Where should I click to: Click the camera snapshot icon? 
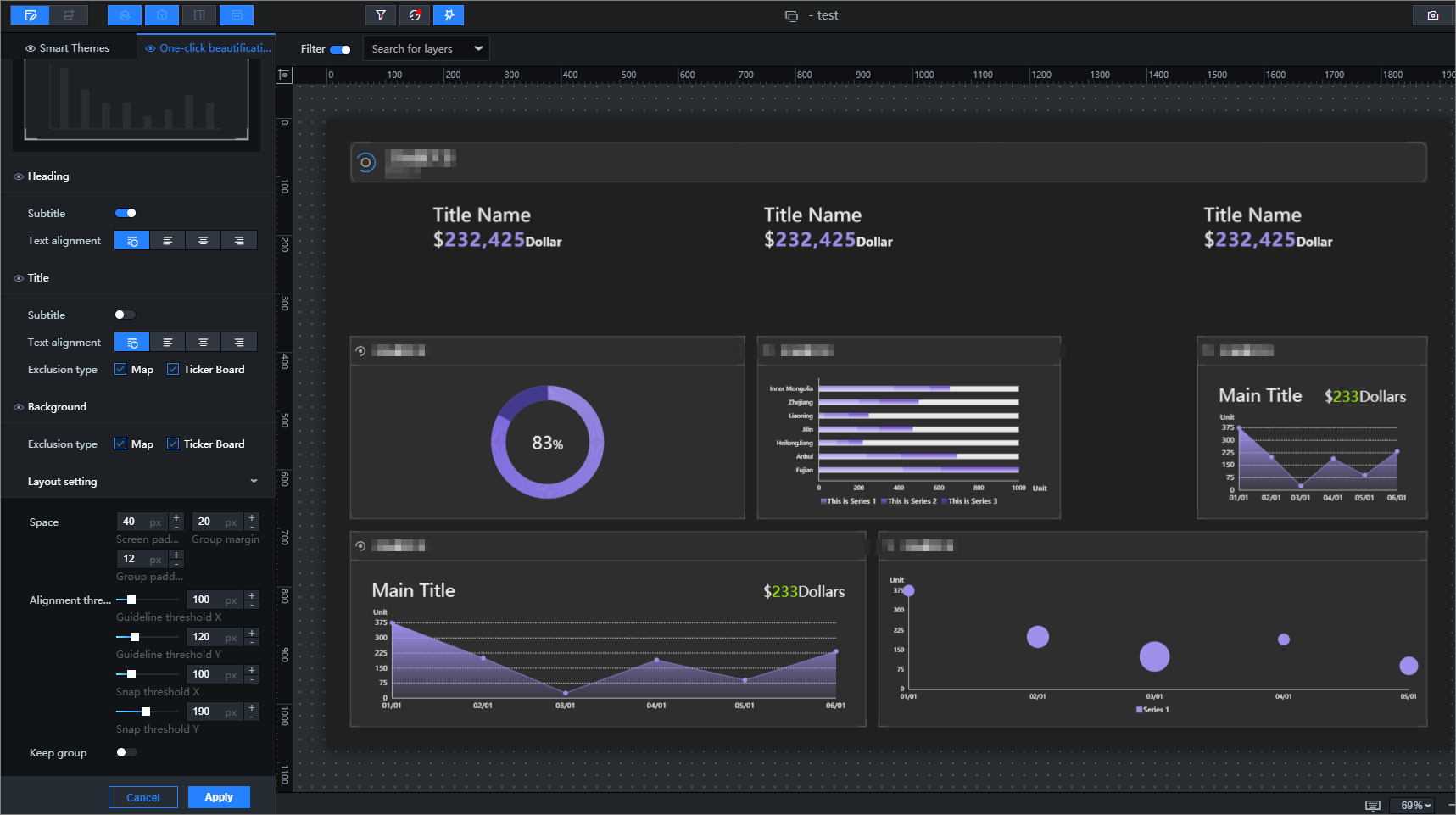(1433, 15)
